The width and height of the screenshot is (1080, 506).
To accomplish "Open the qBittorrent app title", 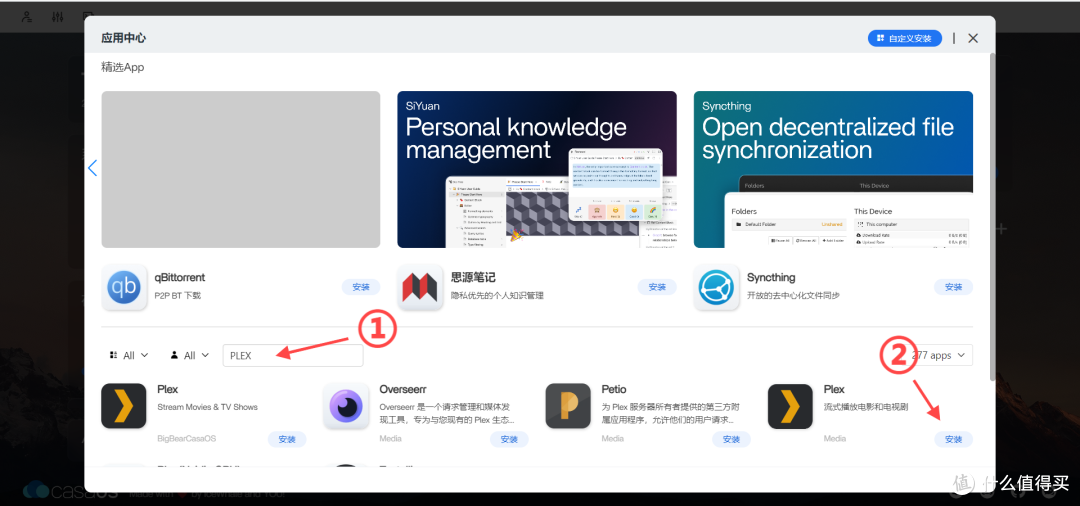I will (x=181, y=277).
